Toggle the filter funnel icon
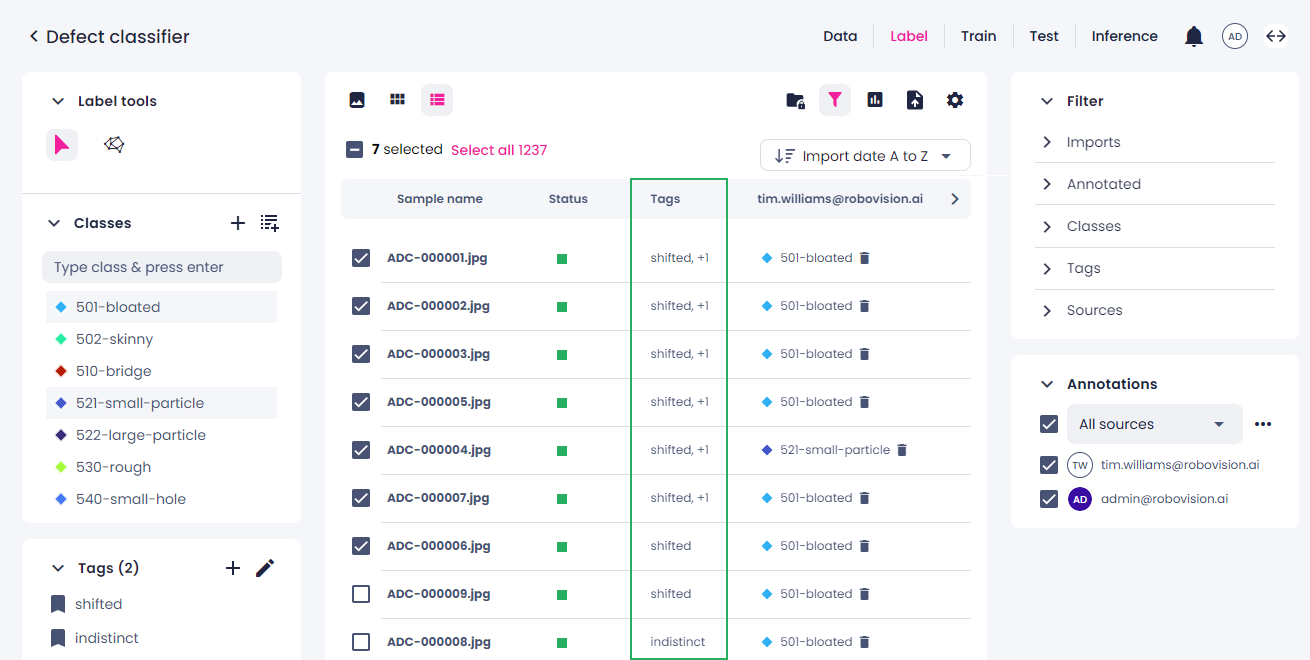This screenshot has width=1310, height=660. (835, 100)
